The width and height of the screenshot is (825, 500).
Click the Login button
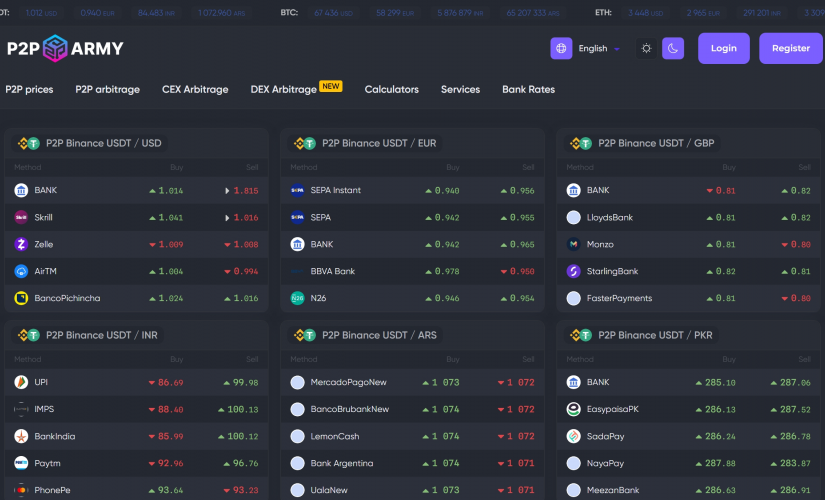click(723, 48)
